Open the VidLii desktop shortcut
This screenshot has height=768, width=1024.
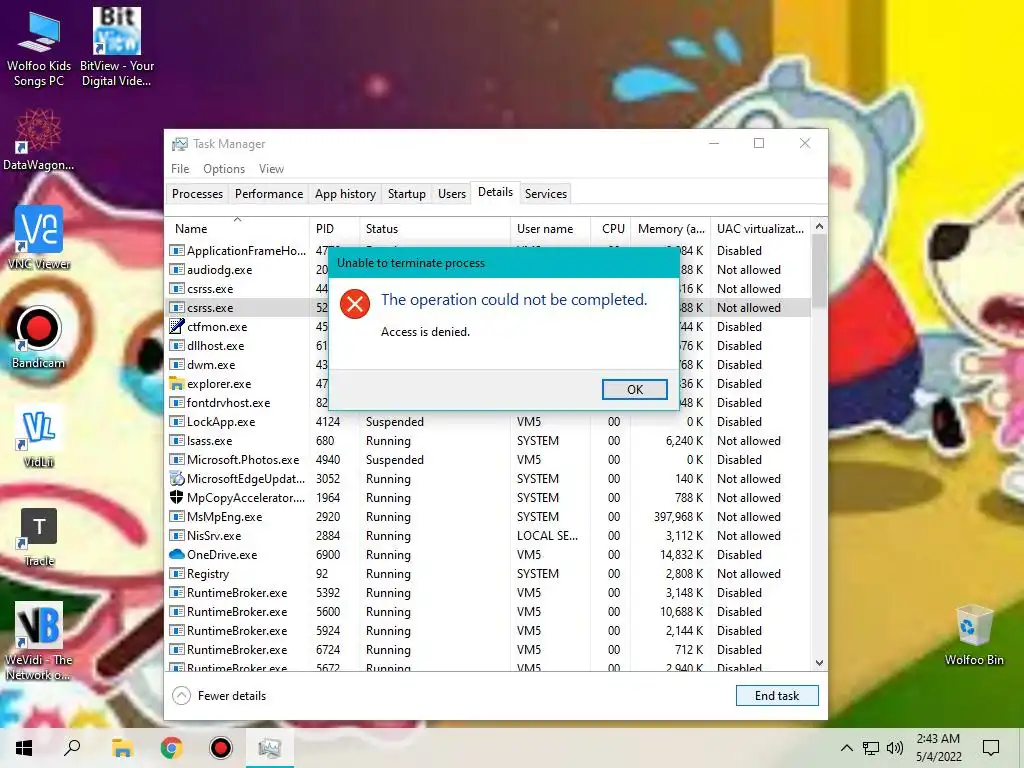coord(39,436)
